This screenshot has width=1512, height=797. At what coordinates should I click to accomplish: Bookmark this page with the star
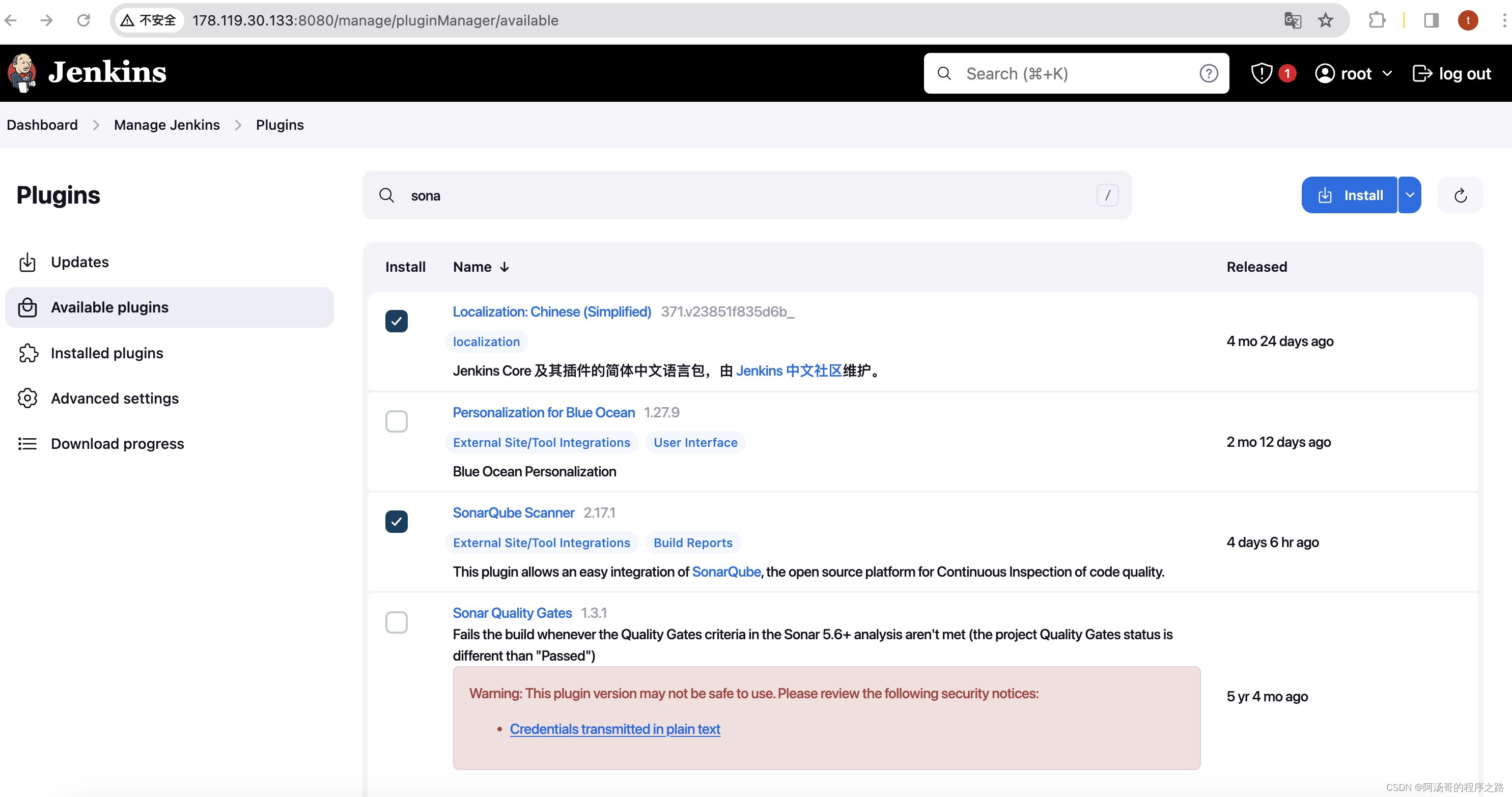tap(1325, 20)
